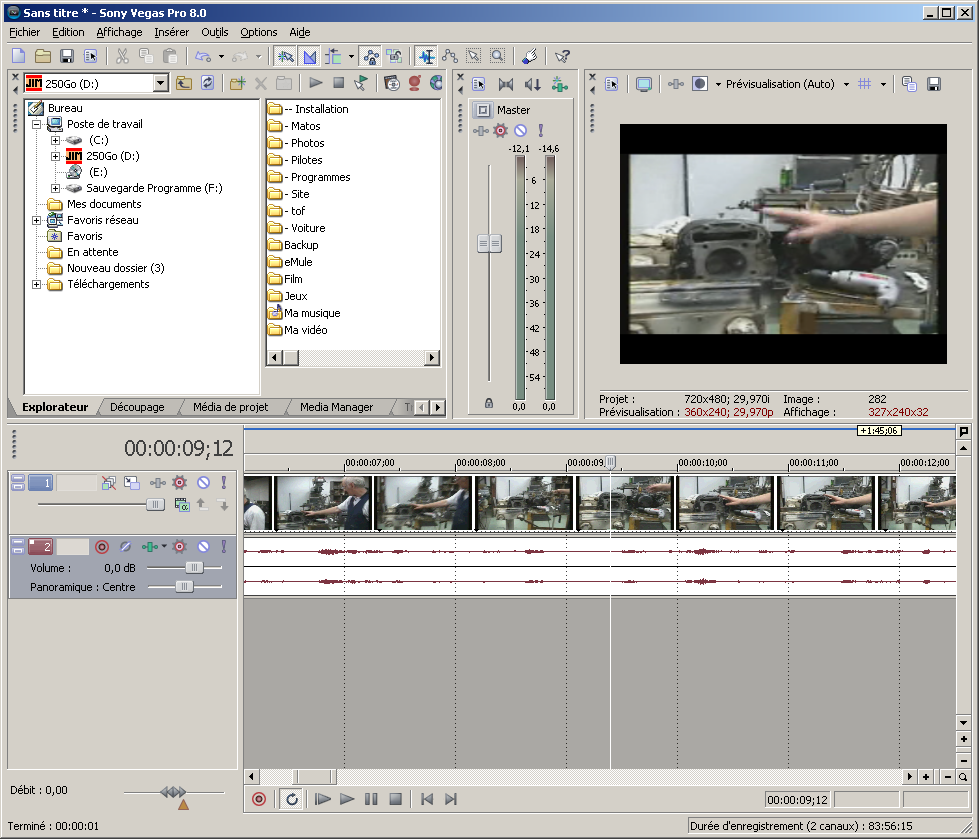Select the Selection Edit tool icon

point(474,57)
